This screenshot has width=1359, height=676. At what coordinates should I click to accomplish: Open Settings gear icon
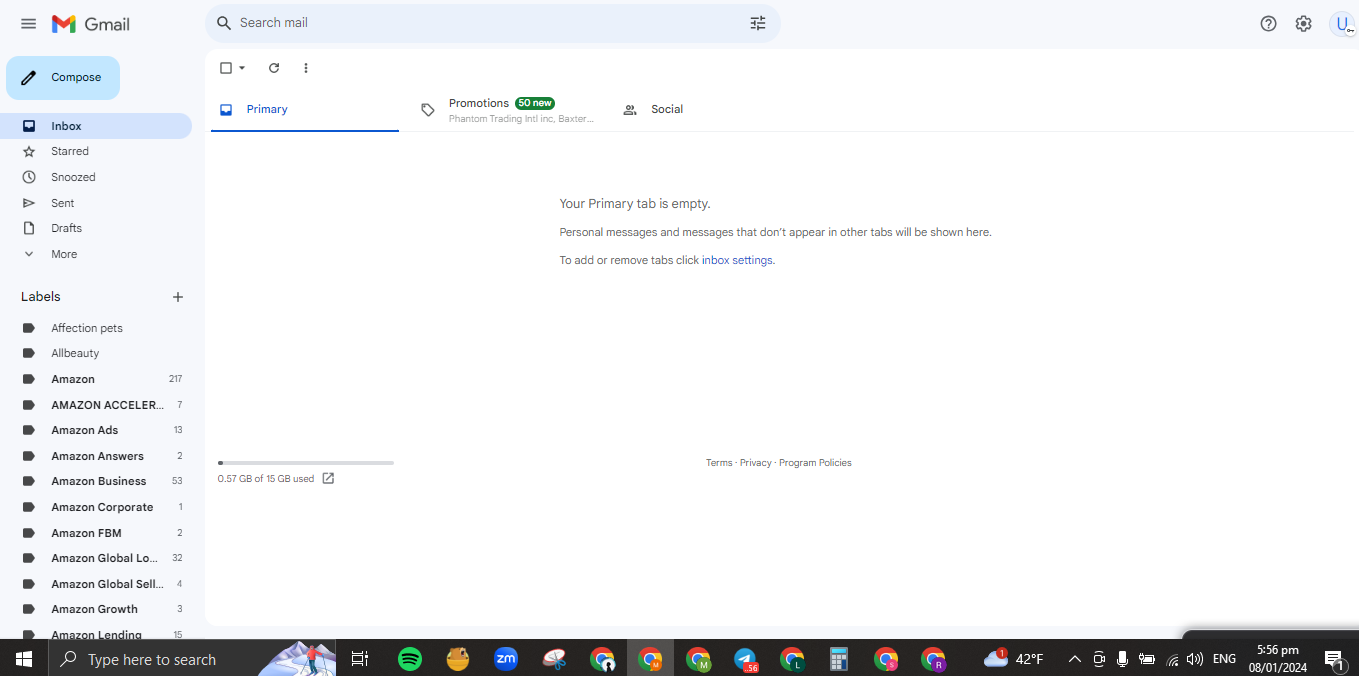[x=1303, y=24]
